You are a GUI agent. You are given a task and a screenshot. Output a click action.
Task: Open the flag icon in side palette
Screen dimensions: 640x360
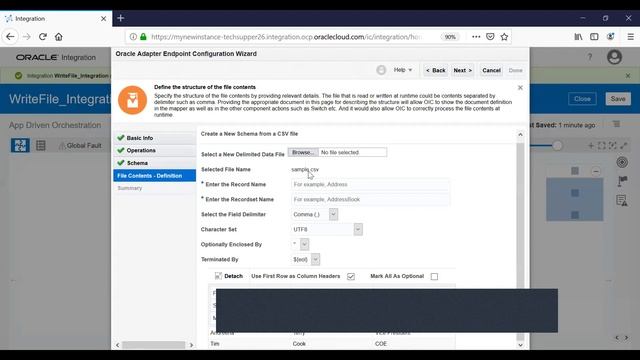pyautogui.click(x=622, y=181)
